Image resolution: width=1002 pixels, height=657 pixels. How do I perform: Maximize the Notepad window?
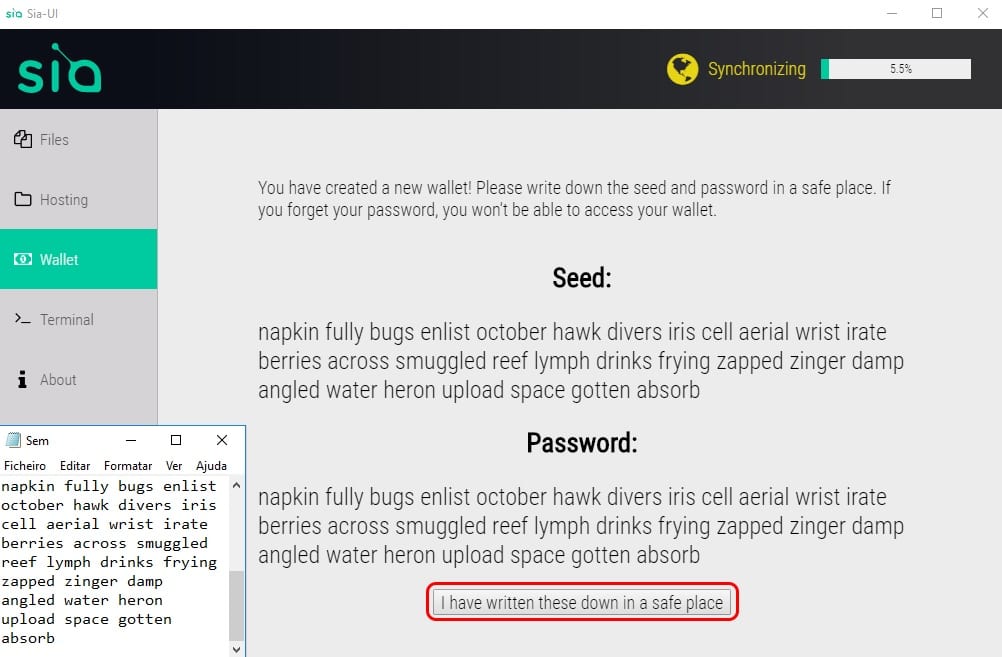[x=176, y=440]
